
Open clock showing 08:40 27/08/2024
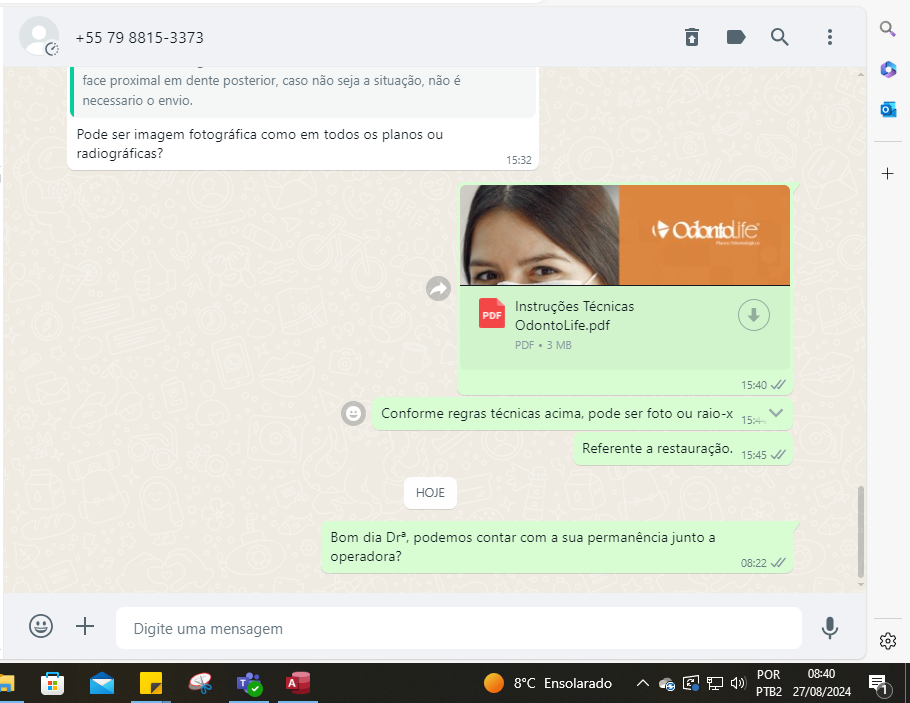[x=822, y=683]
